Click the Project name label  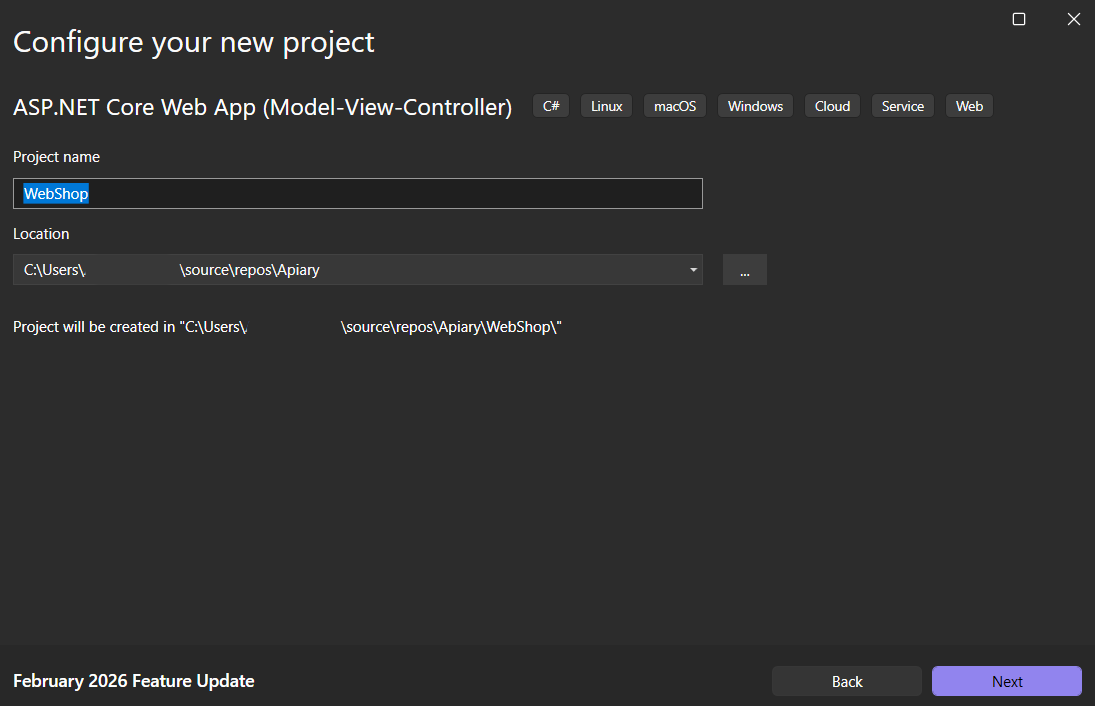56,157
